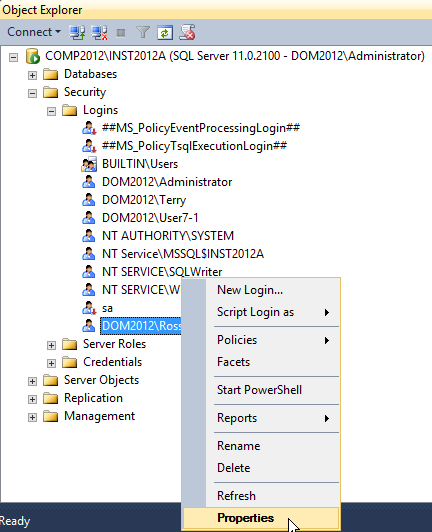
Task: Click the Stop toolbar icon
Action: click(121, 33)
